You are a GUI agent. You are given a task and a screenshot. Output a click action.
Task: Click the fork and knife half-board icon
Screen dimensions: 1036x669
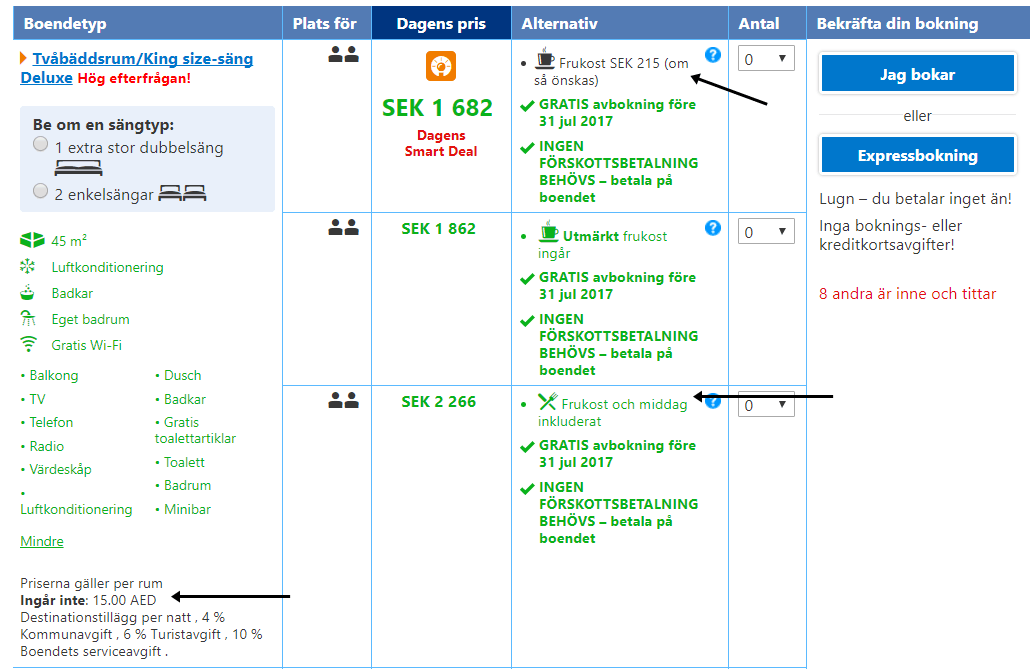coord(547,402)
